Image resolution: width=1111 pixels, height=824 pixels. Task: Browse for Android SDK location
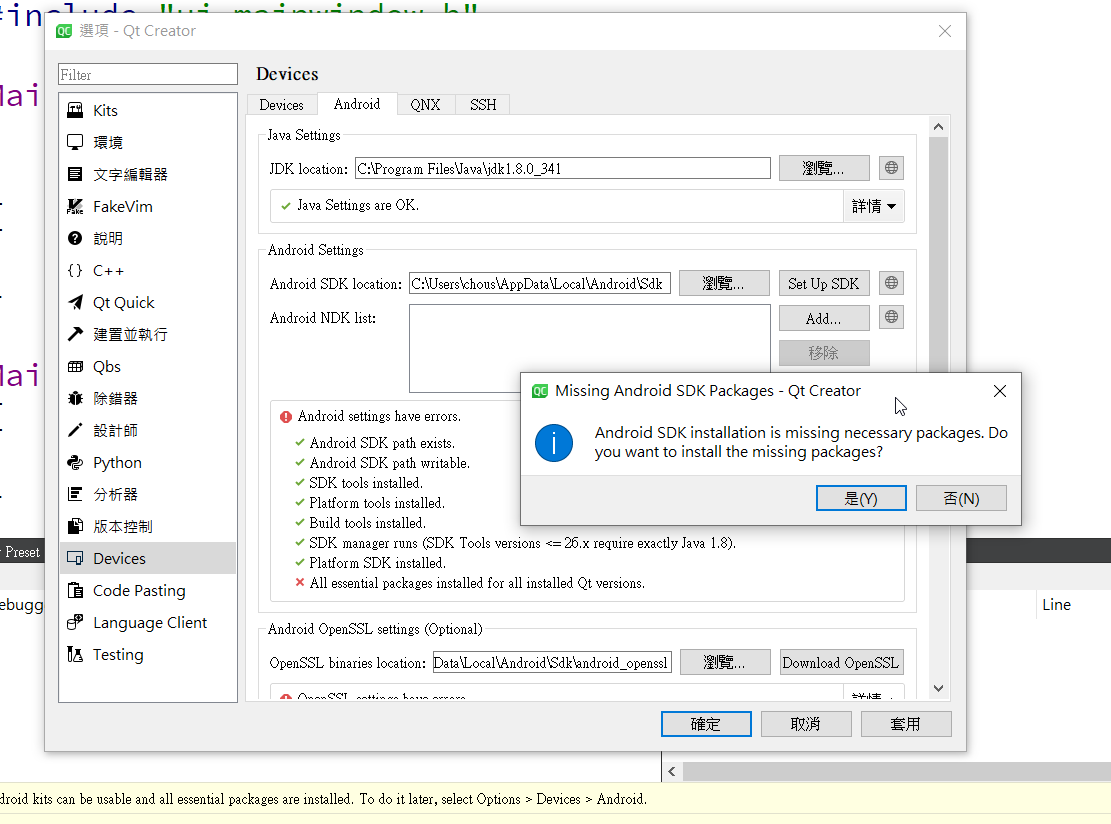tap(724, 283)
